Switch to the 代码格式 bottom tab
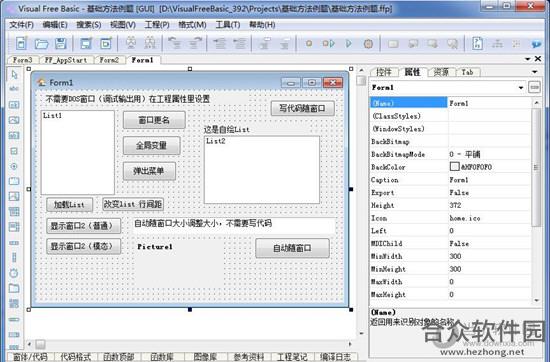This screenshot has width=550, height=362. click(75, 357)
